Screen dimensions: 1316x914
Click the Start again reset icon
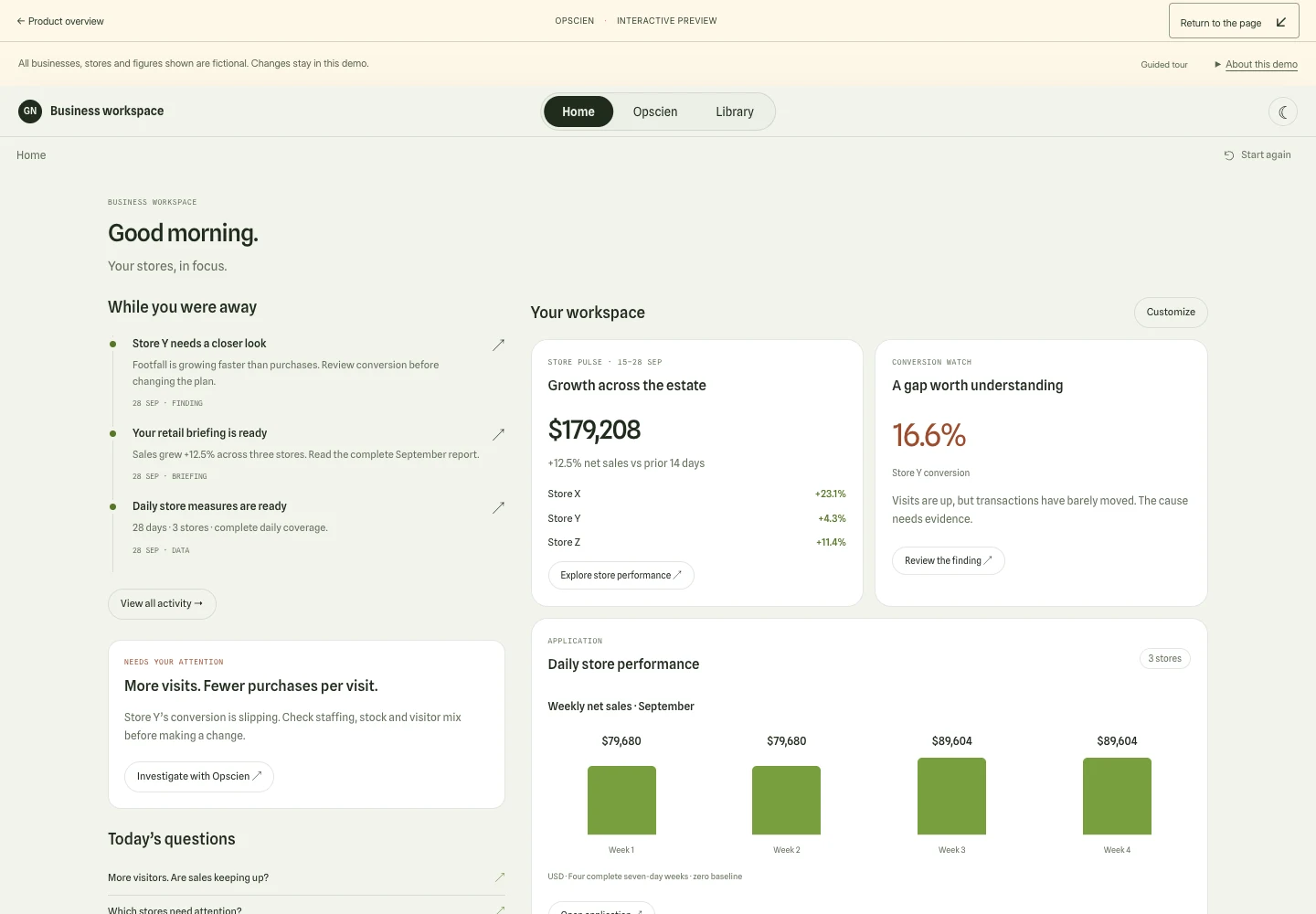(1229, 155)
